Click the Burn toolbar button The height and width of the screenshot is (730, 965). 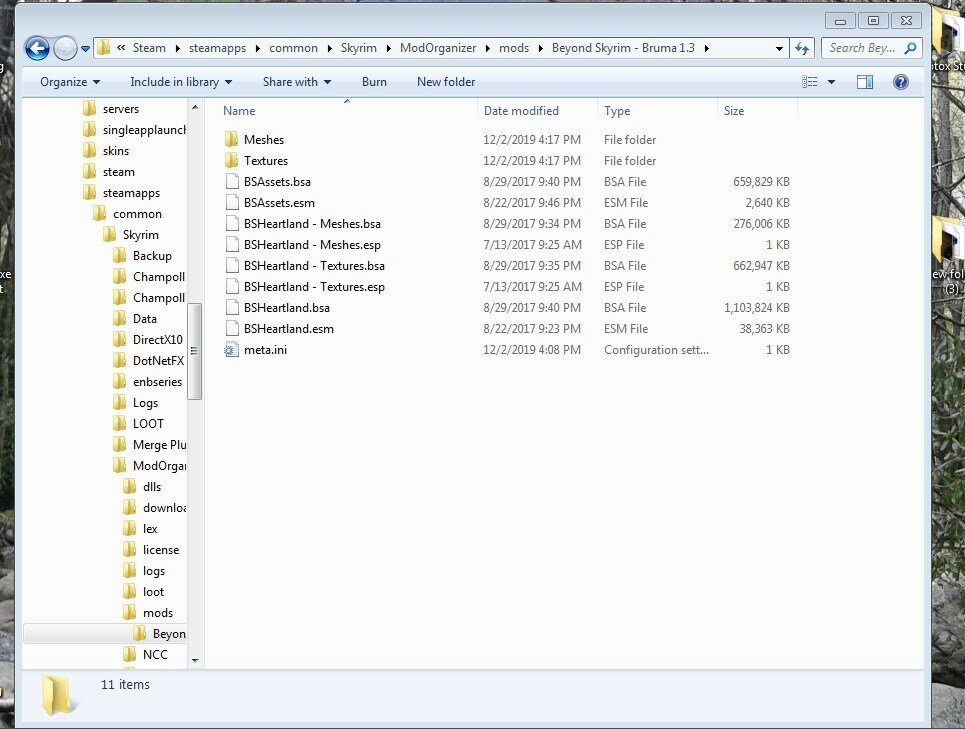coord(374,82)
